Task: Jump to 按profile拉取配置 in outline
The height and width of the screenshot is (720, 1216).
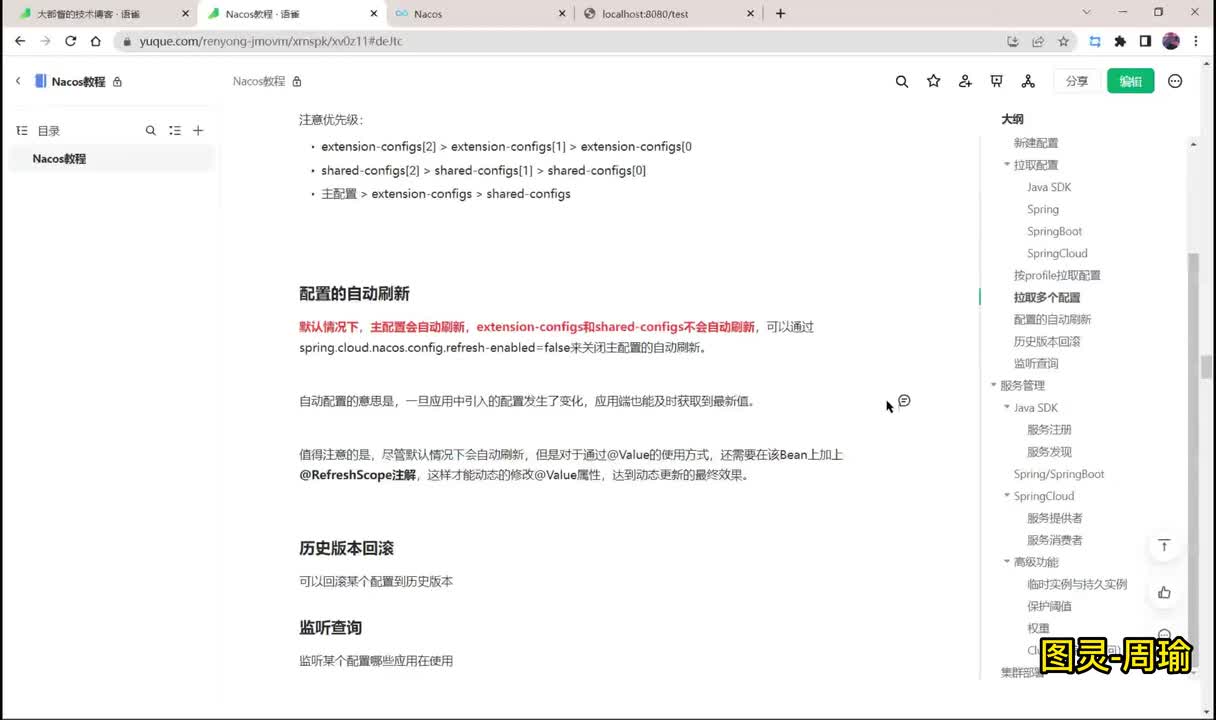Action: 1057,275
